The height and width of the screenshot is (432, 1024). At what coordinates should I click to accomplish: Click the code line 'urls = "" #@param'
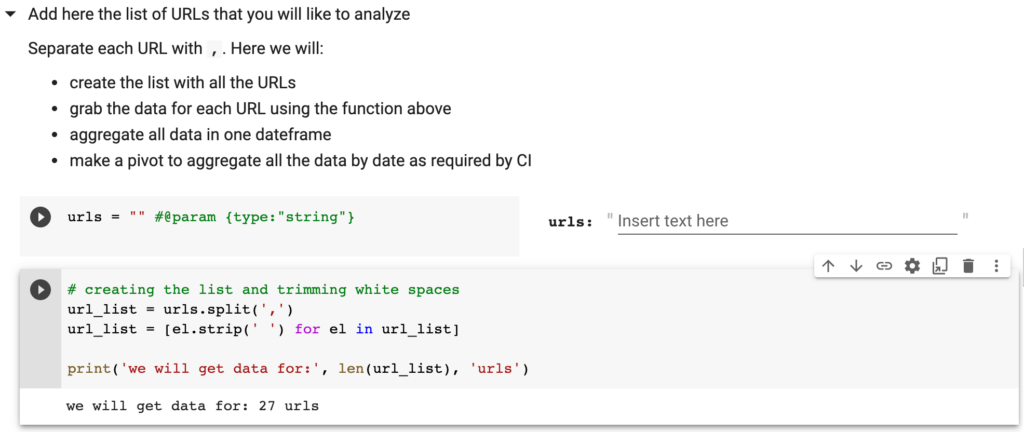tap(211, 217)
